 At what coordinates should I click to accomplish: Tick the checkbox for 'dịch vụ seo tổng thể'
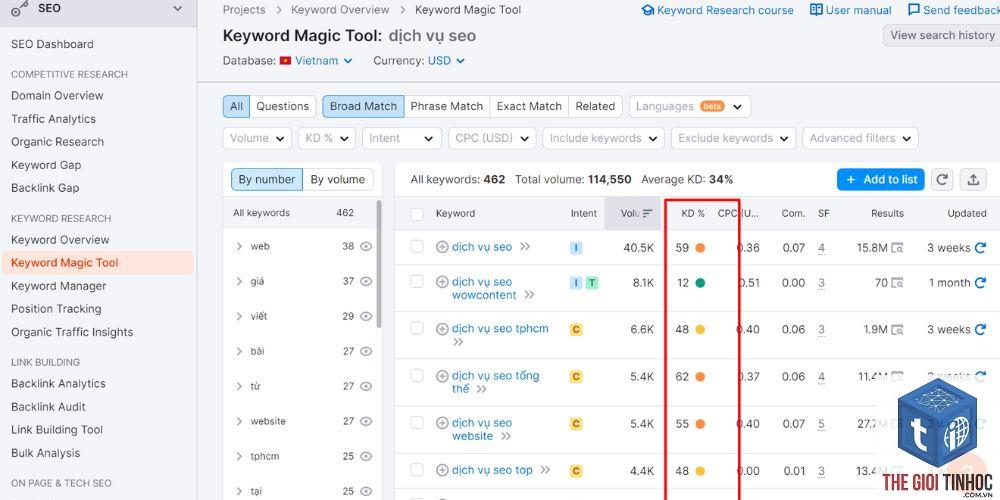coord(416,376)
